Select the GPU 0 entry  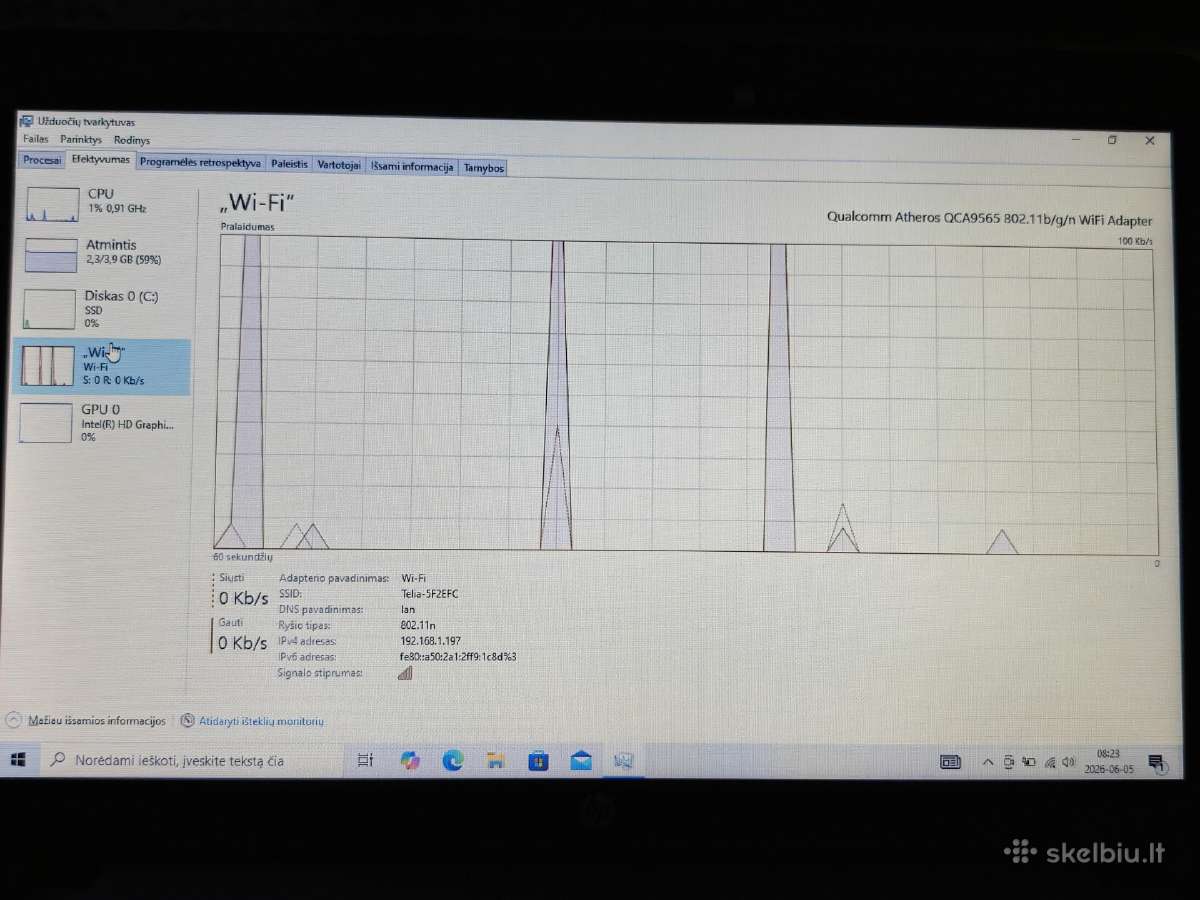100,423
